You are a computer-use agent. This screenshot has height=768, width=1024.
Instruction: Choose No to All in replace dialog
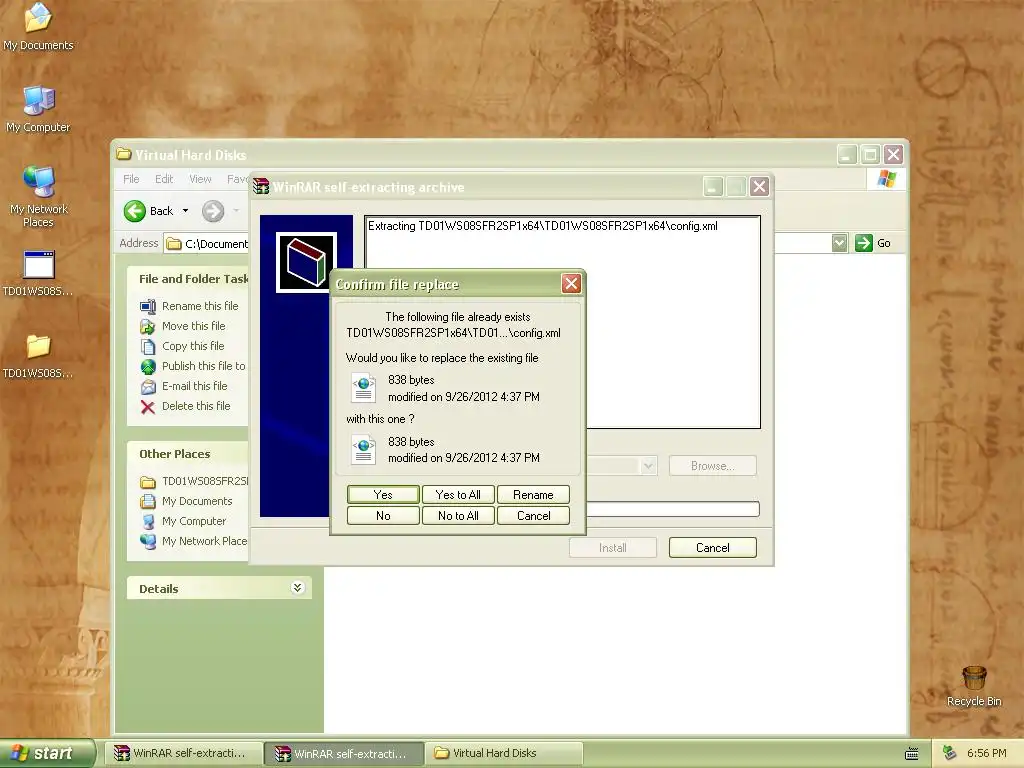point(458,515)
